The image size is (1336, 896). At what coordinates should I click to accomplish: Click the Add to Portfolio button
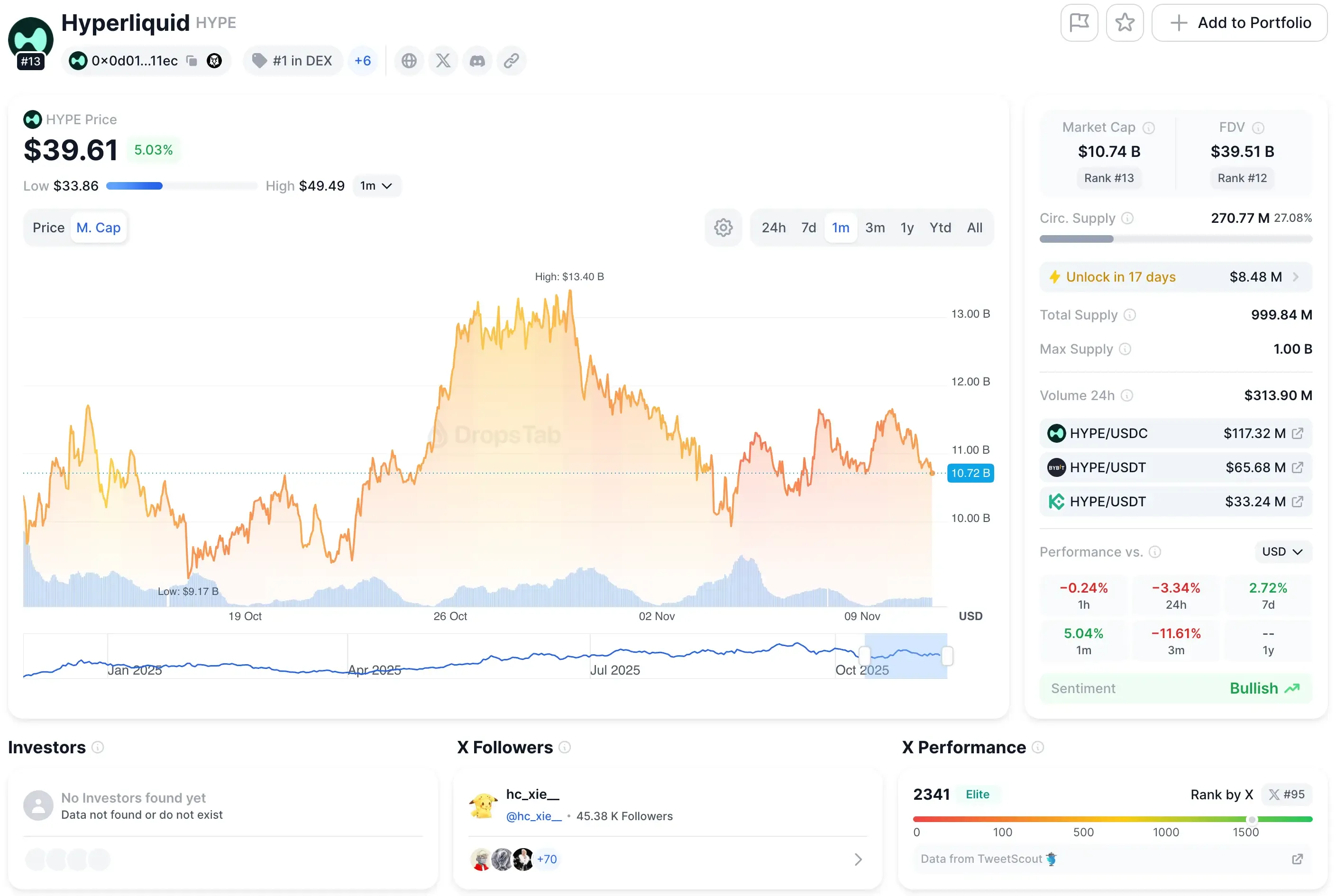click(1240, 23)
